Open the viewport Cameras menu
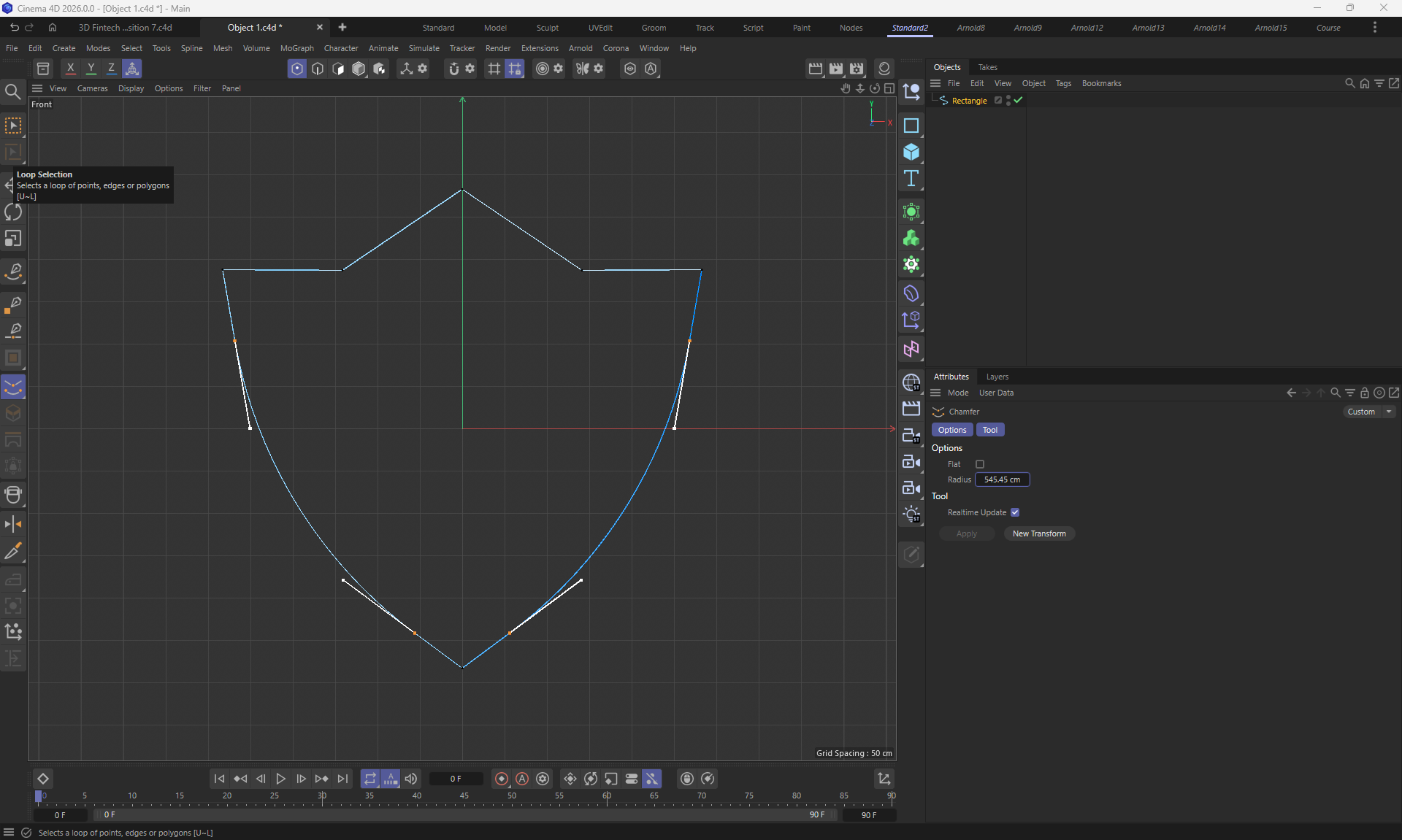This screenshot has height=840, width=1402. pyautogui.click(x=92, y=88)
